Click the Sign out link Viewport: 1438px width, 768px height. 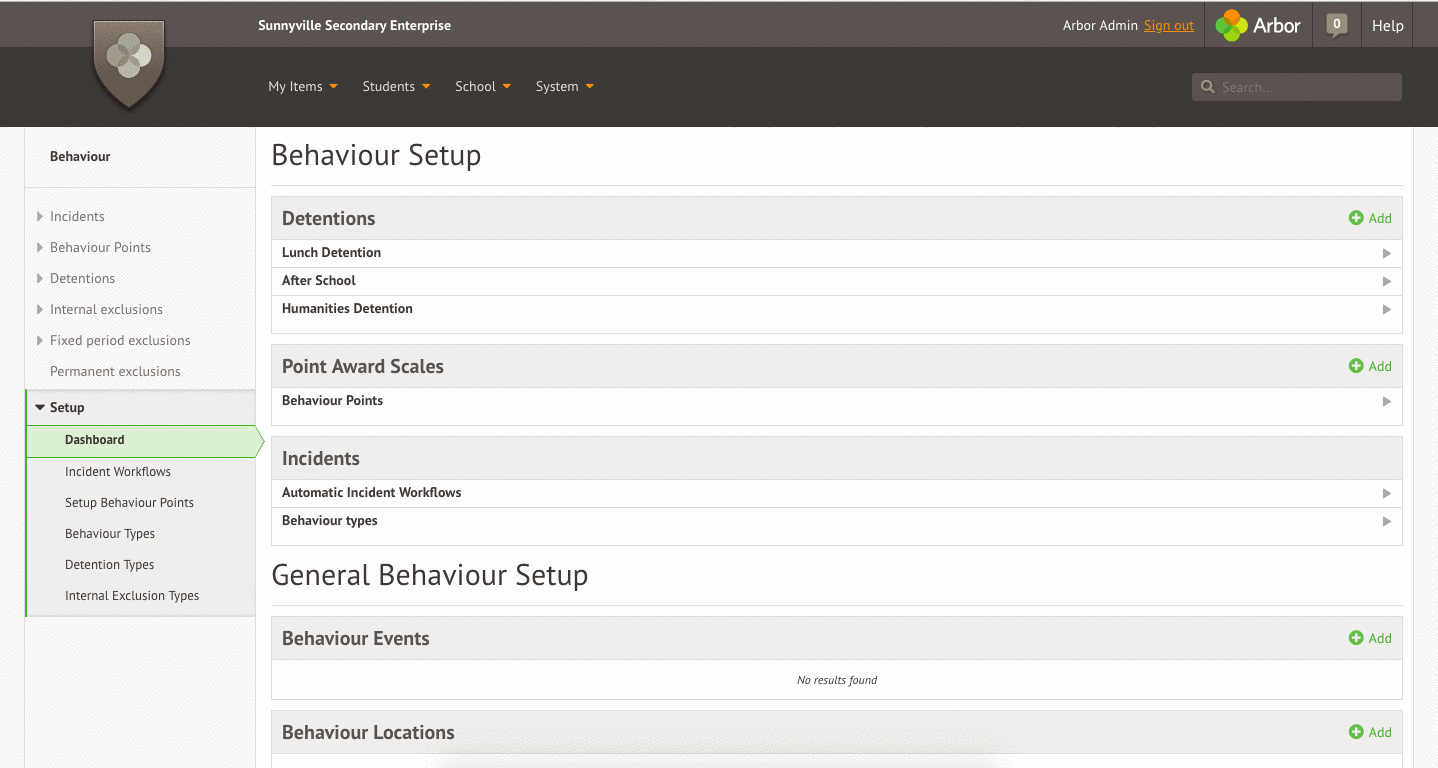coord(1168,26)
